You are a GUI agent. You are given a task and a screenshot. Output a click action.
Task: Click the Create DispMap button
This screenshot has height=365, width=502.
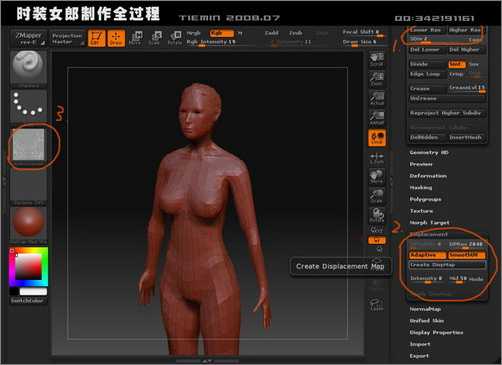tap(447, 265)
